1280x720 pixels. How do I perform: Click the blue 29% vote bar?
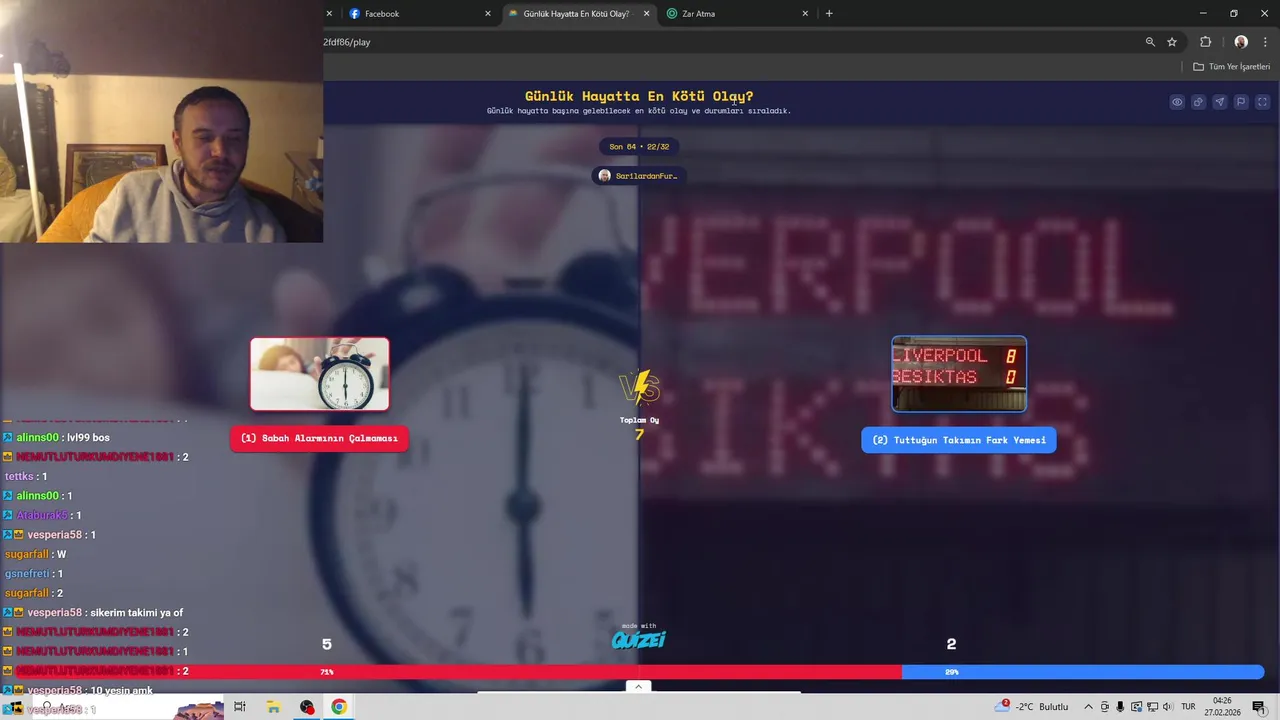click(x=1083, y=672)
